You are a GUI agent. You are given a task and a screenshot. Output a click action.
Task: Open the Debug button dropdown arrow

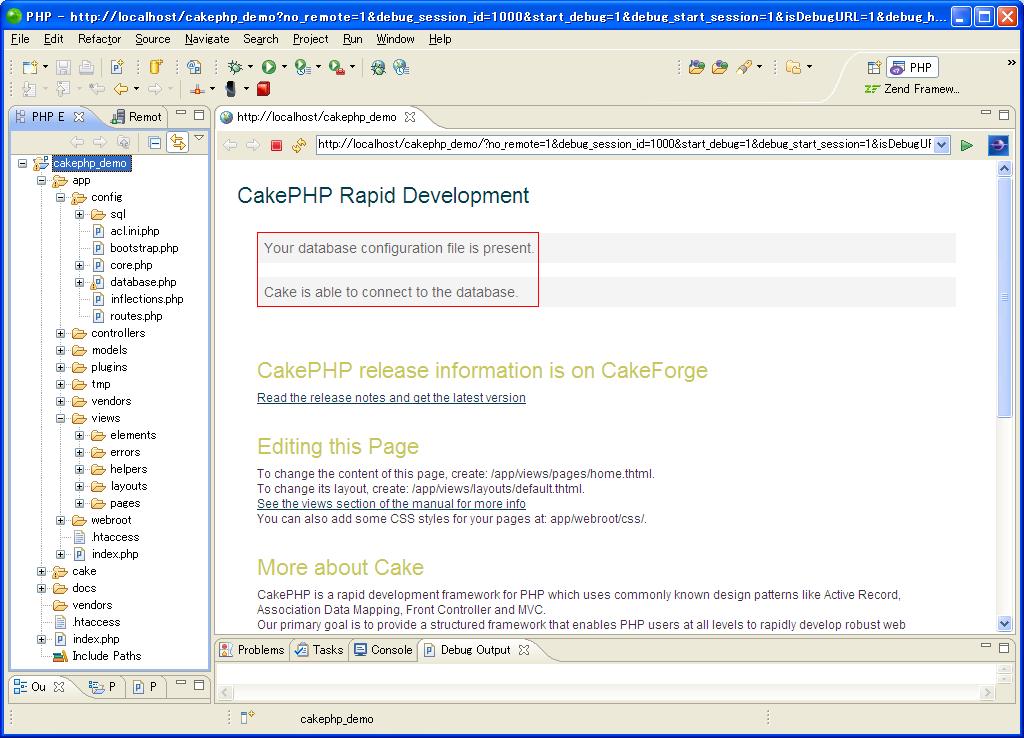pos(250,67)
